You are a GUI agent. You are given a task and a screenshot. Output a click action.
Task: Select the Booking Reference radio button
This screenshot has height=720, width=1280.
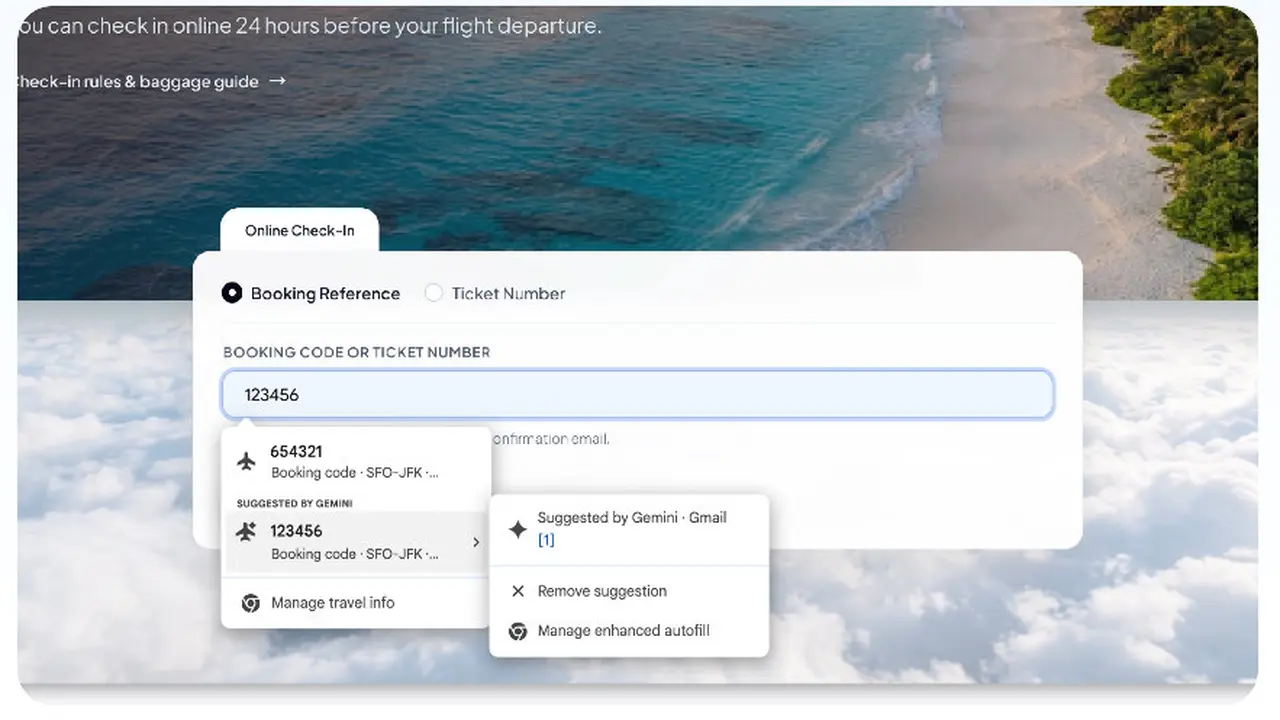point(232,293)
